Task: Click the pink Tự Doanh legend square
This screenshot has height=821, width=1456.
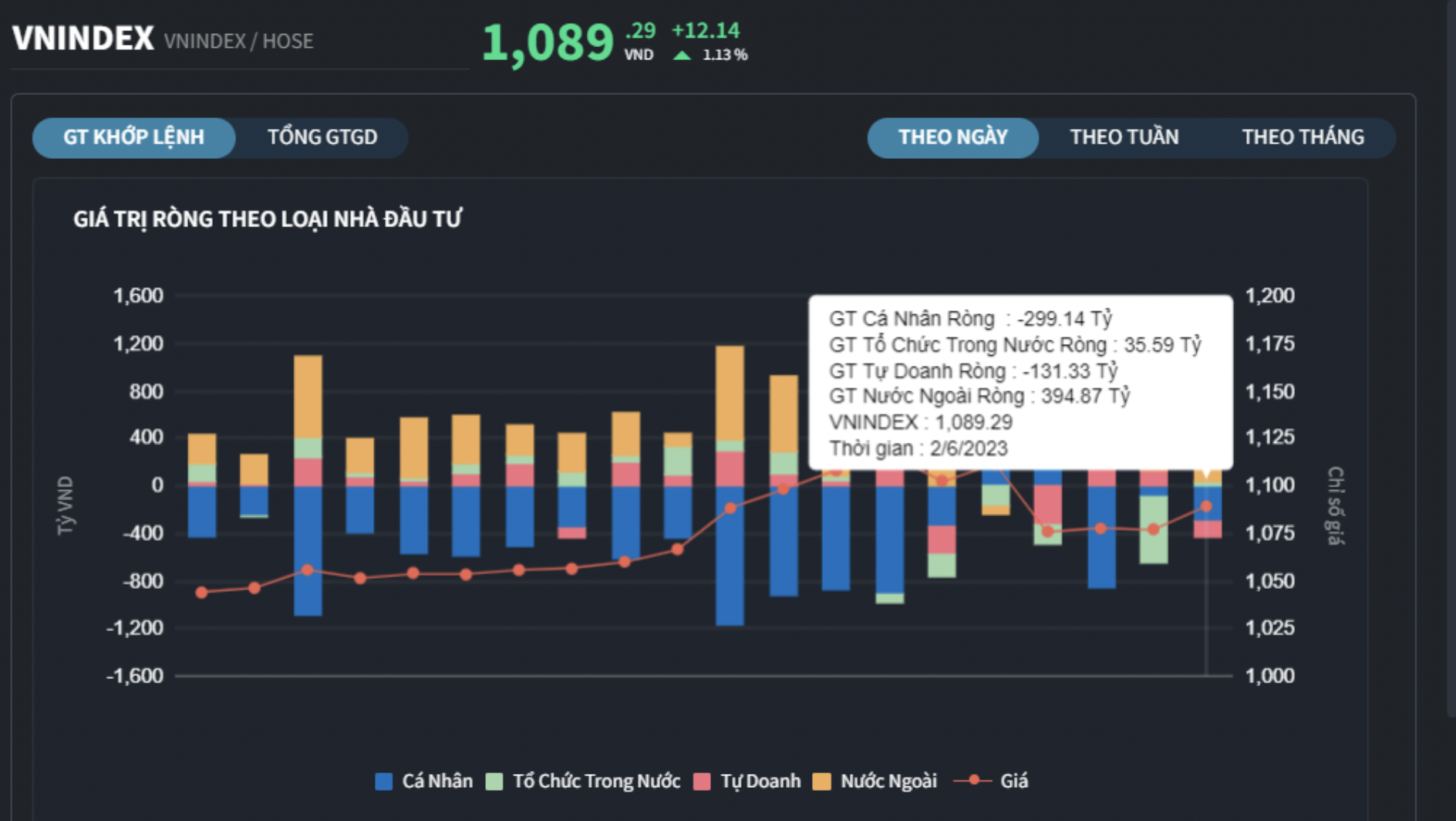Action: (702, 782)
